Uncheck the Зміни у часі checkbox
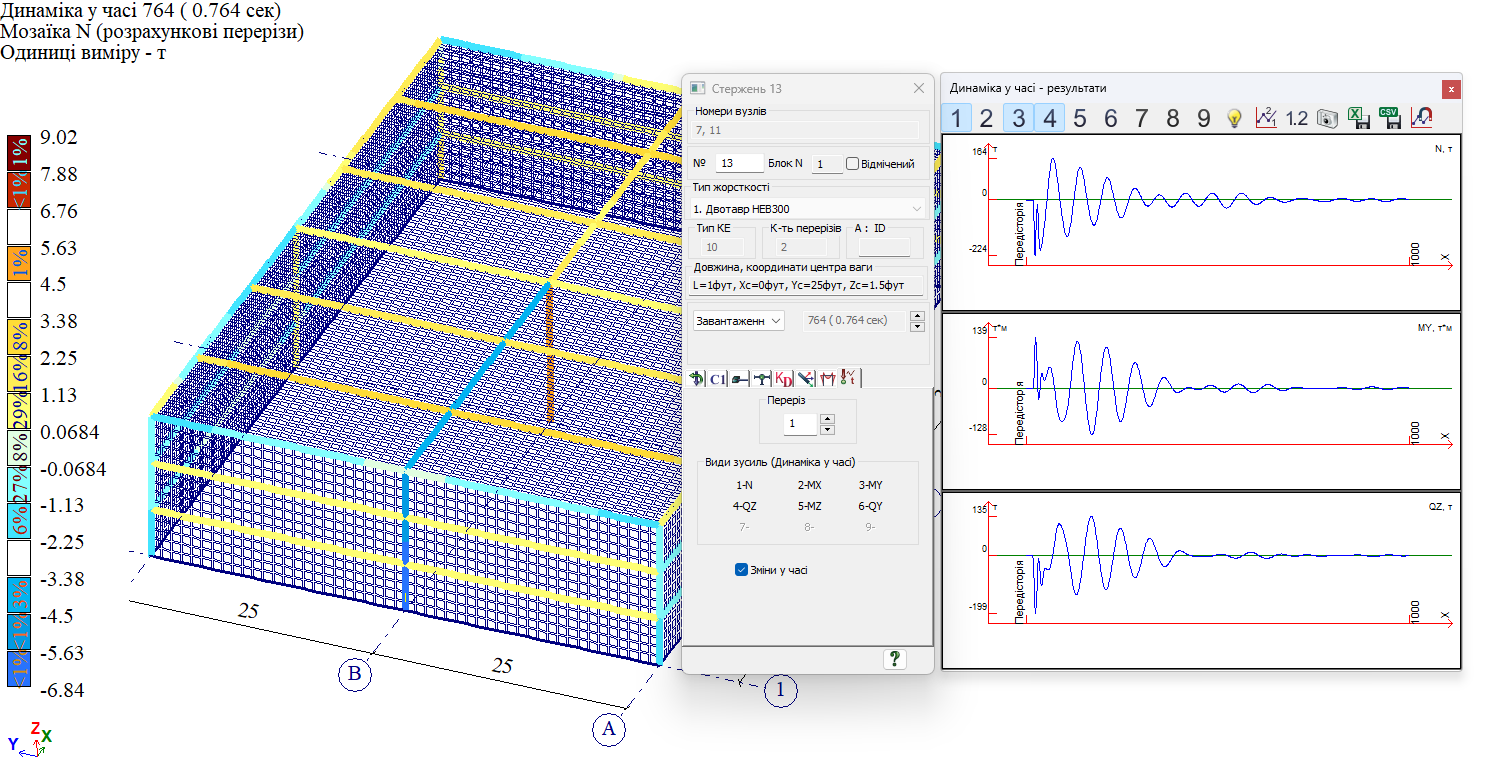Viewport: 1492px width, 766px height. [741, 570]
